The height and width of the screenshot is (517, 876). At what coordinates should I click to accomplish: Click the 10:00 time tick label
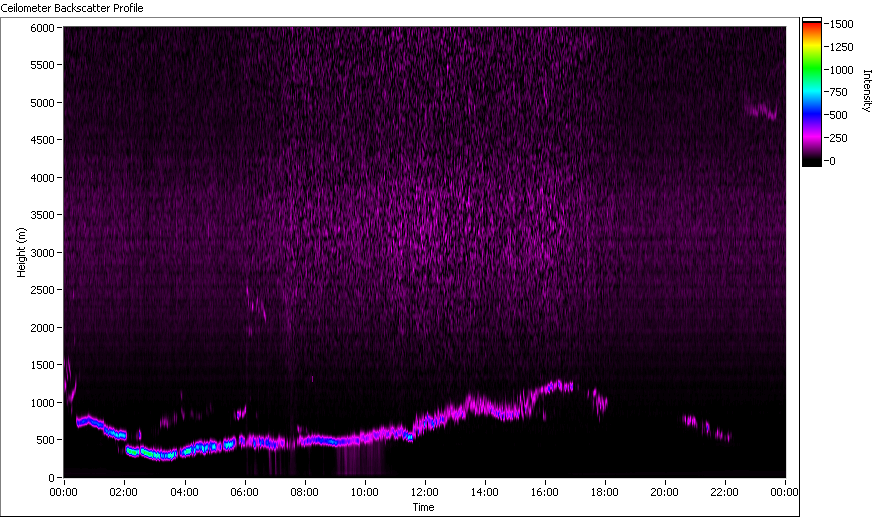(365, 492)
